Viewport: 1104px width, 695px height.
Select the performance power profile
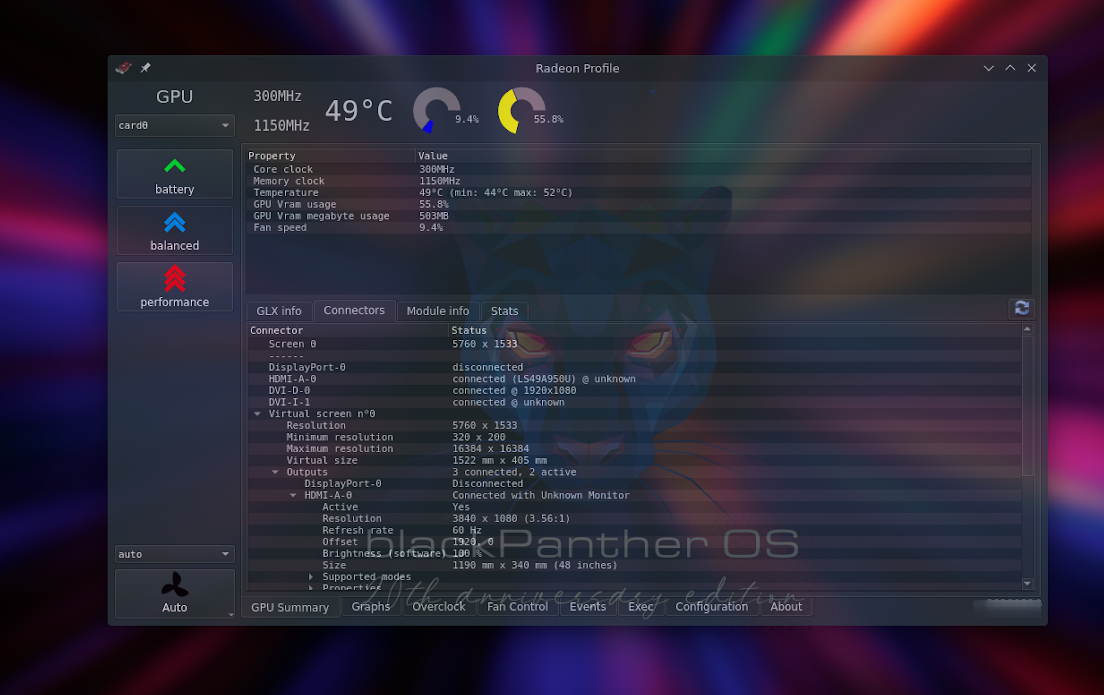pos(175,287)
